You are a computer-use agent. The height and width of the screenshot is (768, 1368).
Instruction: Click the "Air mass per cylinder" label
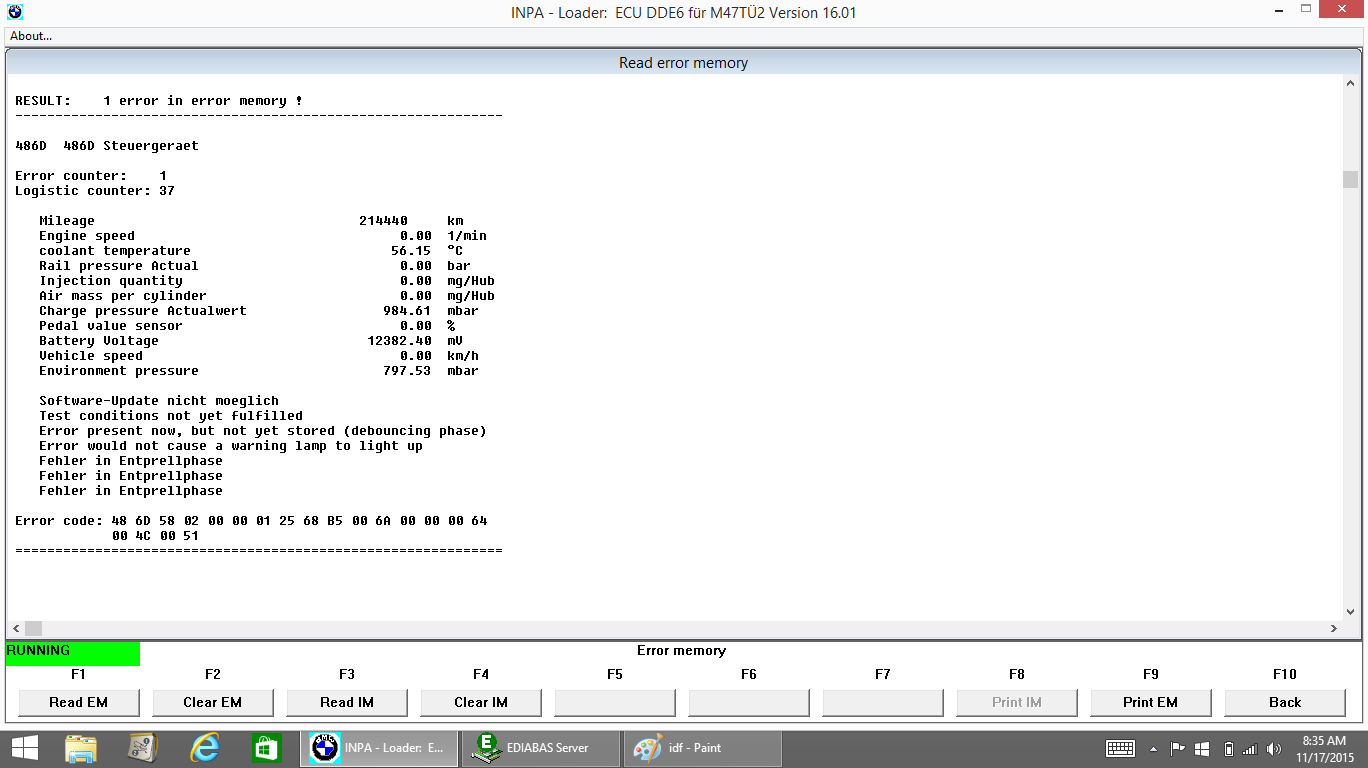tap(123, 296)
